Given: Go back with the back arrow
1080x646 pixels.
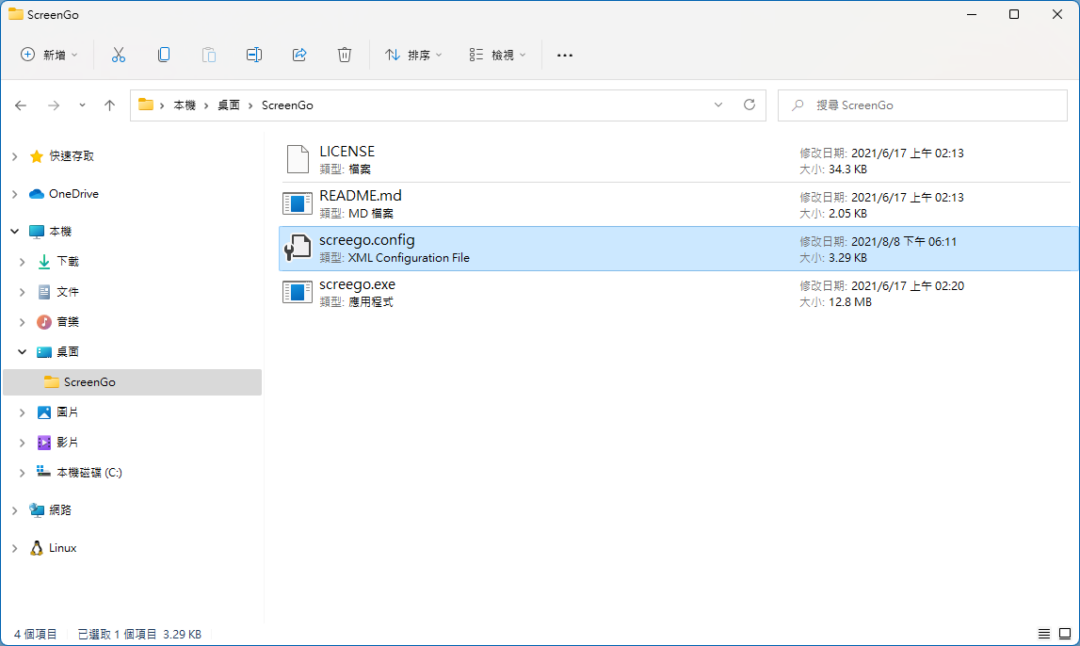Looking at the screenshot, I should [x=21, y=105].
